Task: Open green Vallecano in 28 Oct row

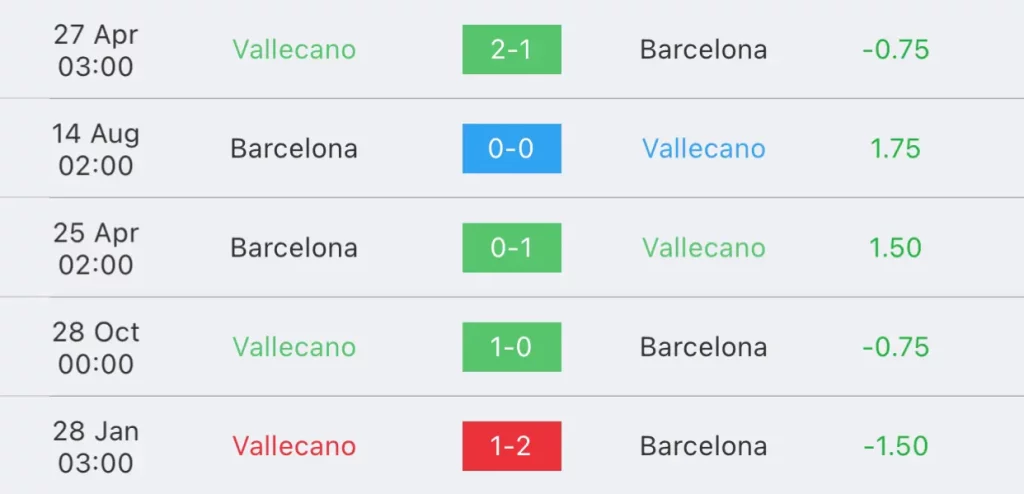Action: click(294, 347)
